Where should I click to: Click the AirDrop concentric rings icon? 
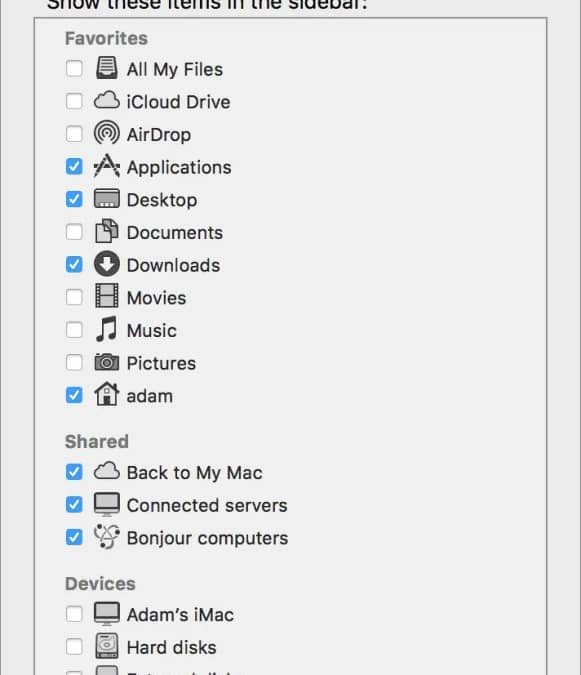pyautogui.click(x=106, y=133)
